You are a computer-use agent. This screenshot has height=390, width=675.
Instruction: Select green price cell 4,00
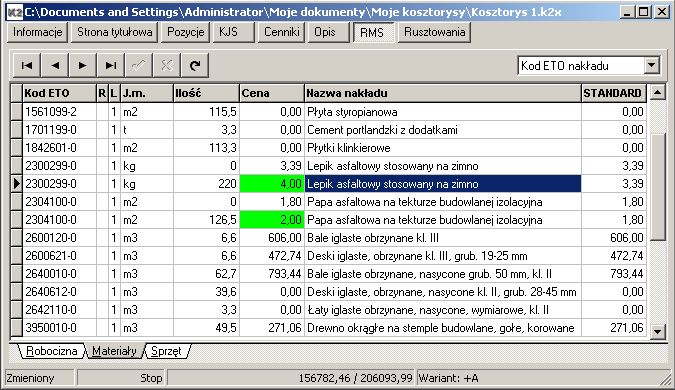272,184
